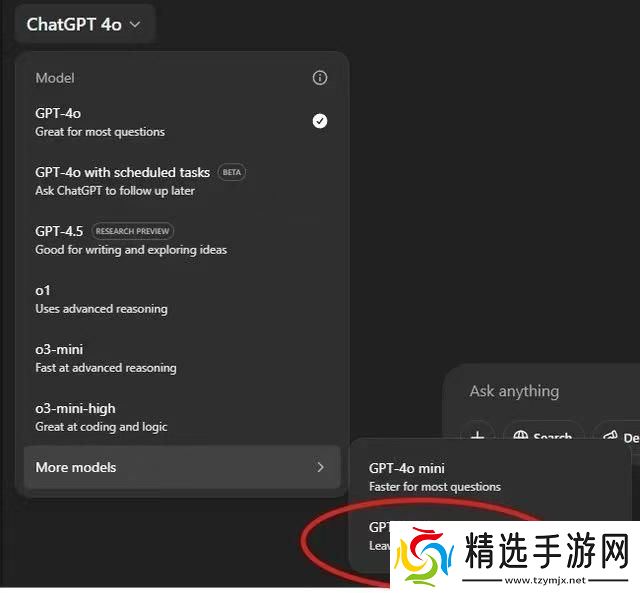The width and height of the screenshot is (640, 593).
Task: Select GPT-4o mini from submenu
Action: tap(489, 477)
